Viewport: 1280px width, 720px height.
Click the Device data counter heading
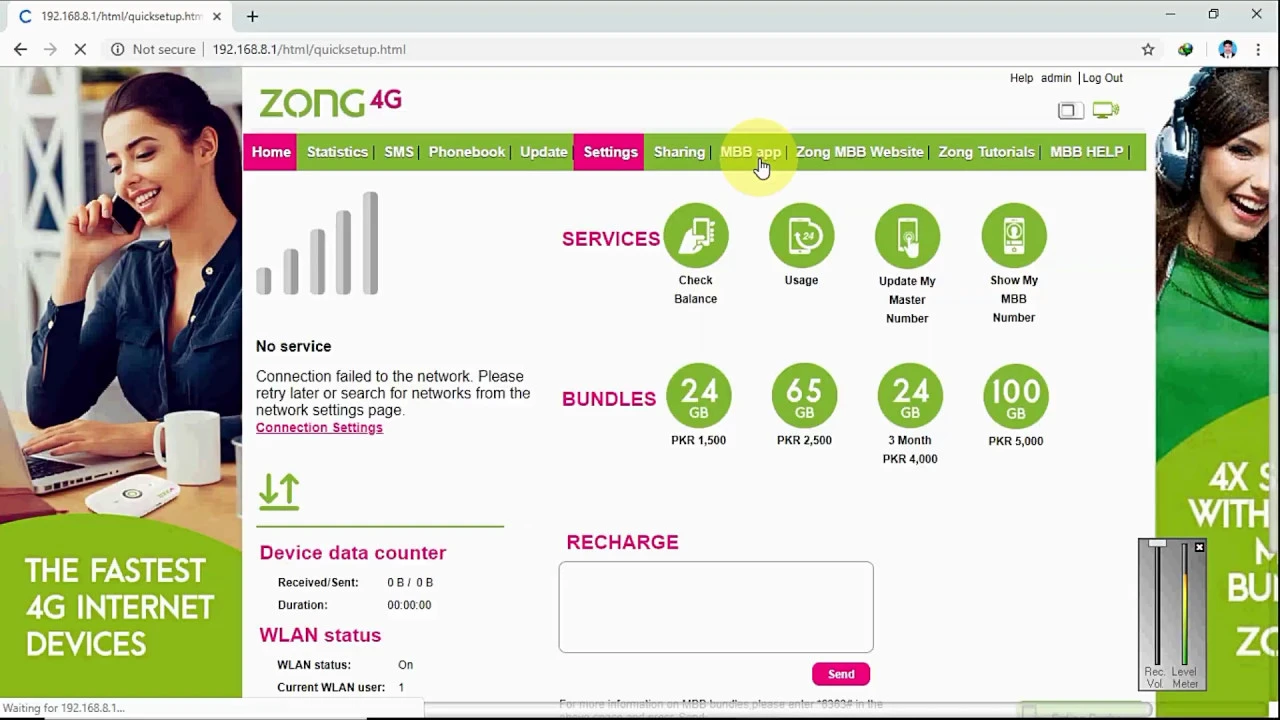(x=353, y=553)
